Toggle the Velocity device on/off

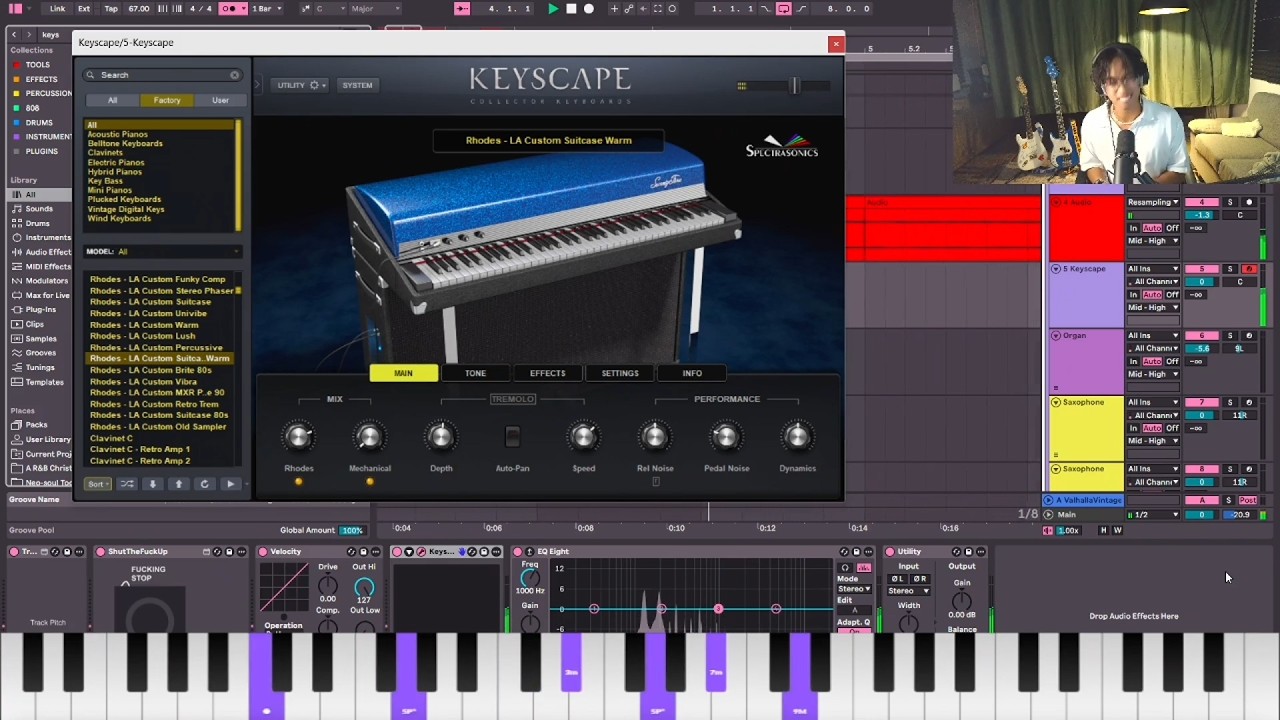(x=263, y=552)
